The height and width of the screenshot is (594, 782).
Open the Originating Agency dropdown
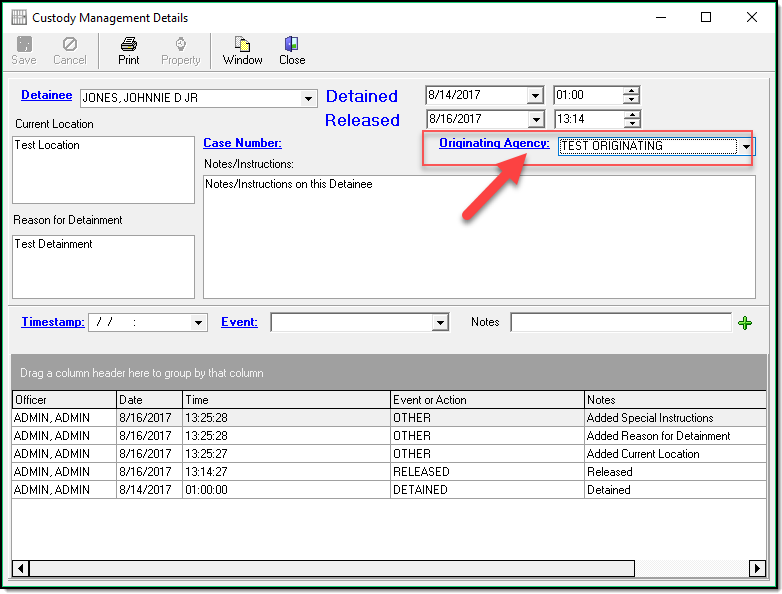746,146
